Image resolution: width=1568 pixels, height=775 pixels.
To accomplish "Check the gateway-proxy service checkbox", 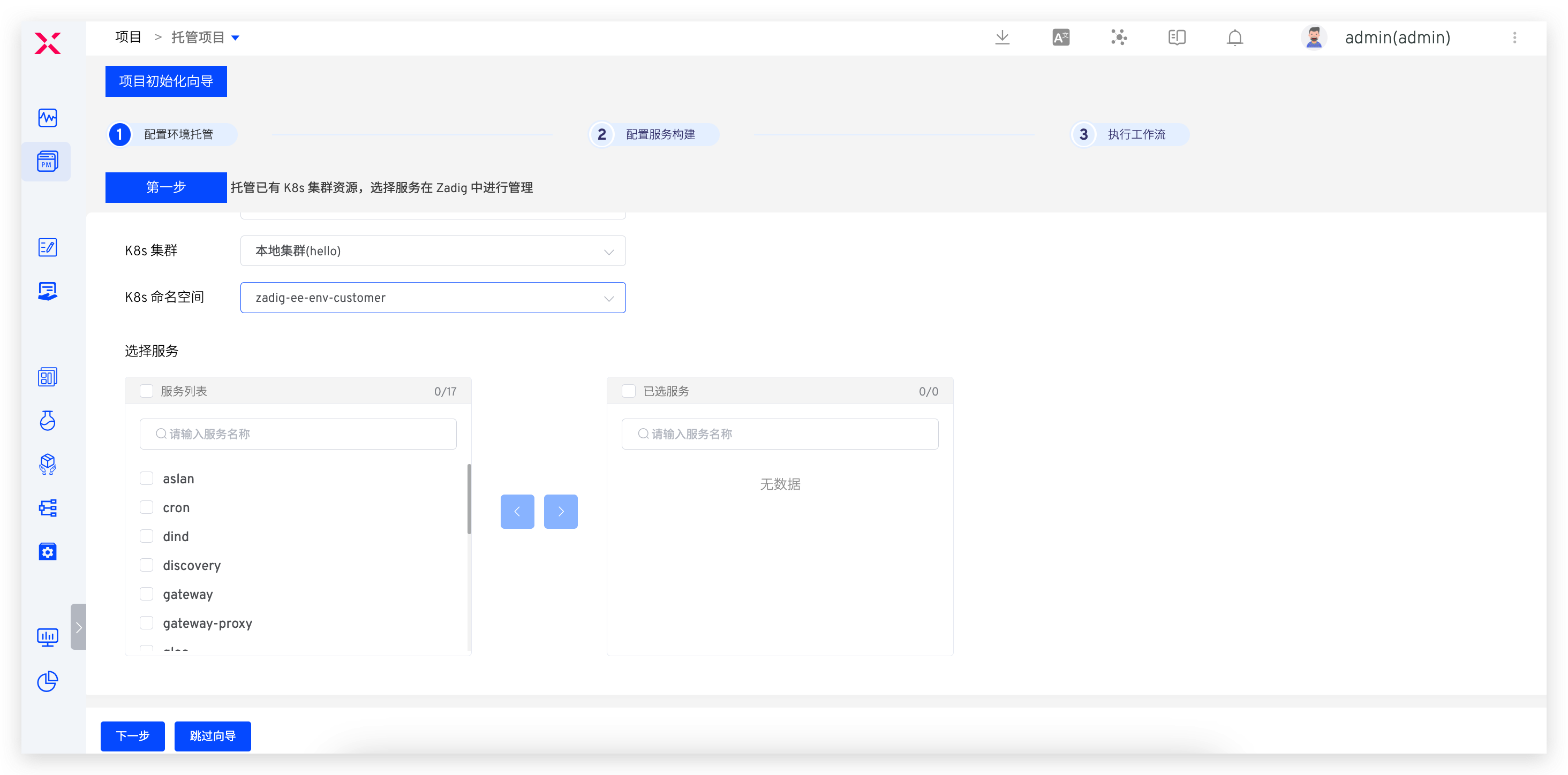I will pyautogui.click(x=146, y=622).
